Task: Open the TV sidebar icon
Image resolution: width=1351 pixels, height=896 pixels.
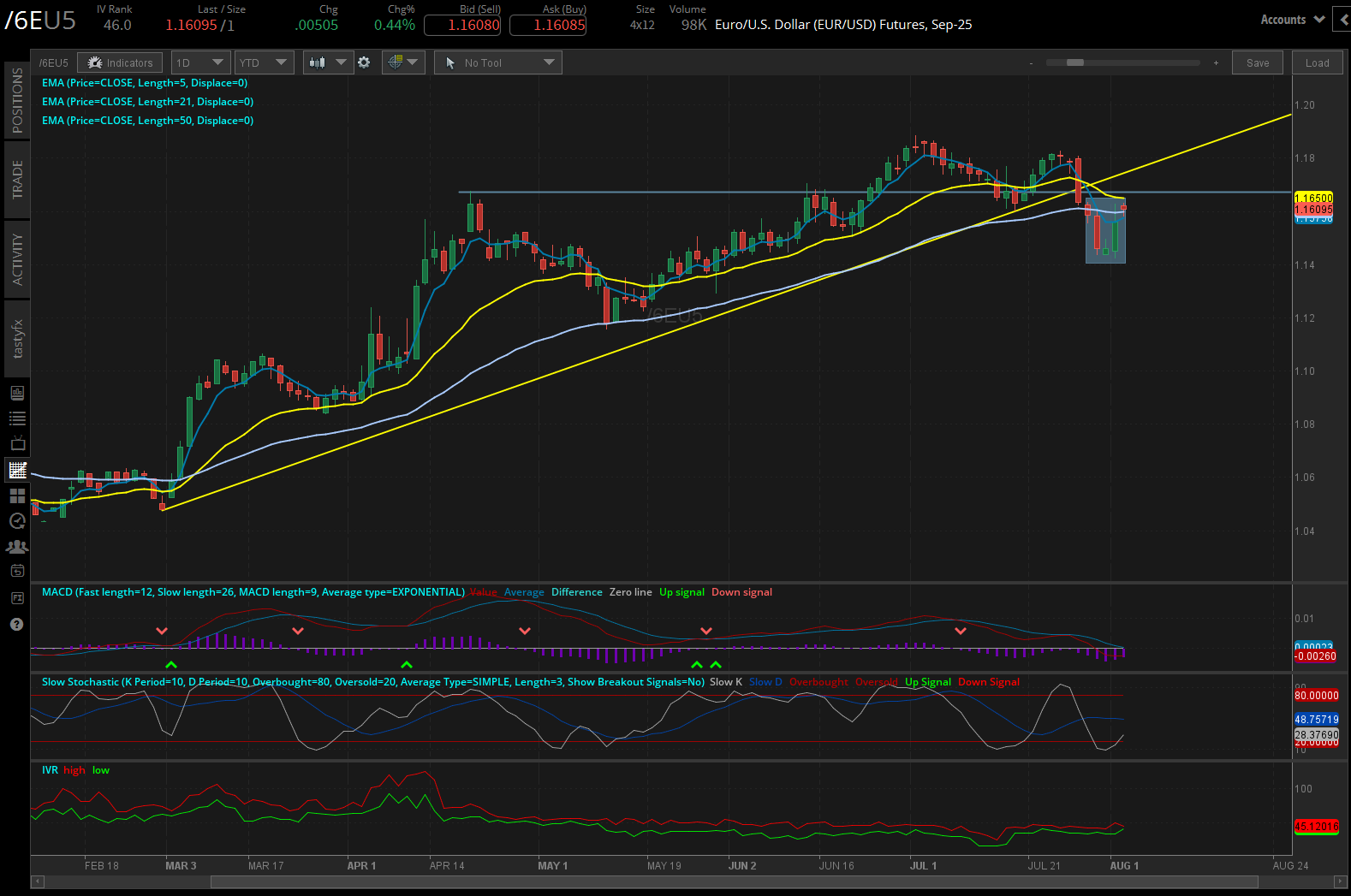Action: coord(17,444)
